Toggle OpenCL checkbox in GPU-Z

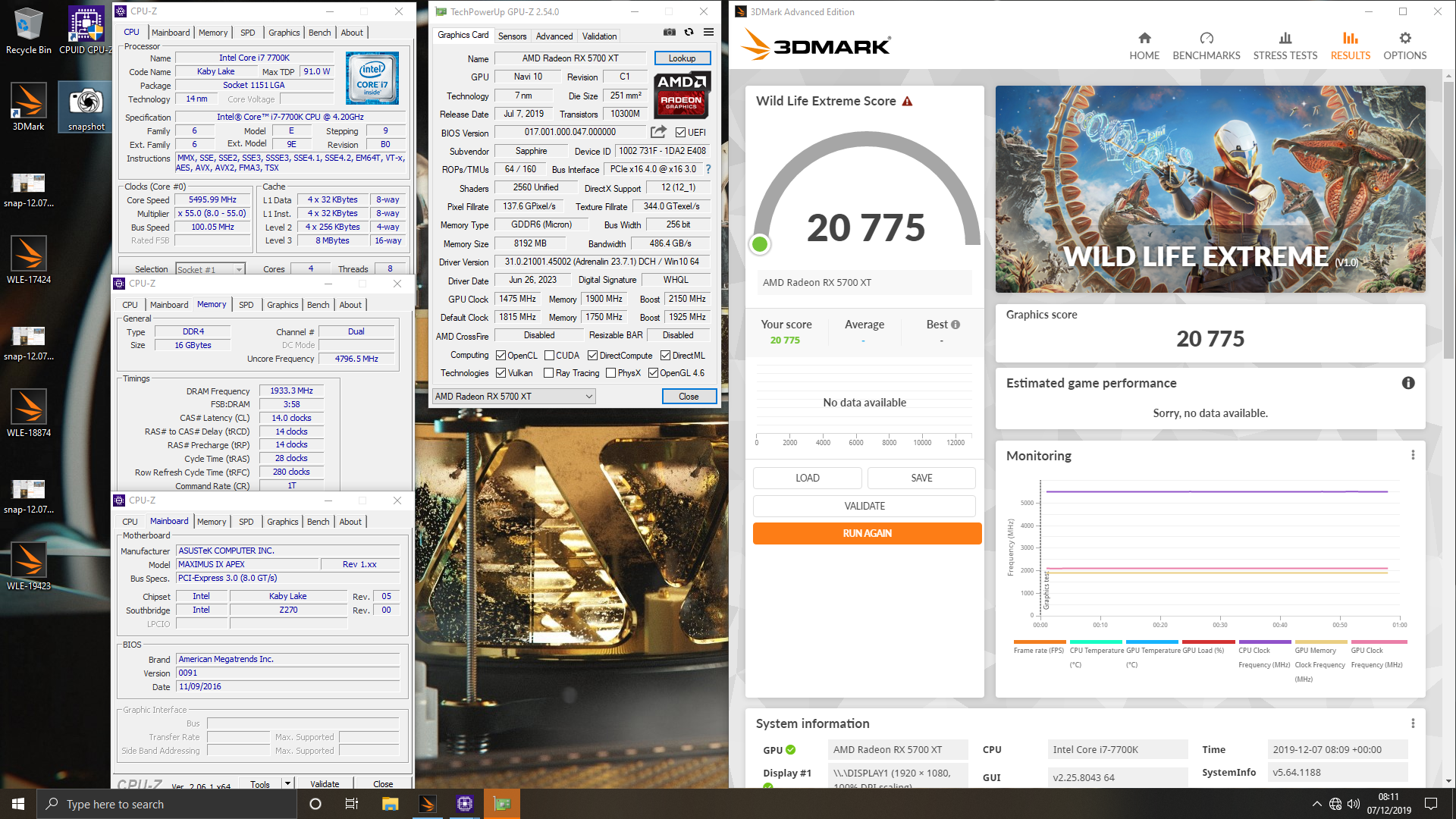500,356
